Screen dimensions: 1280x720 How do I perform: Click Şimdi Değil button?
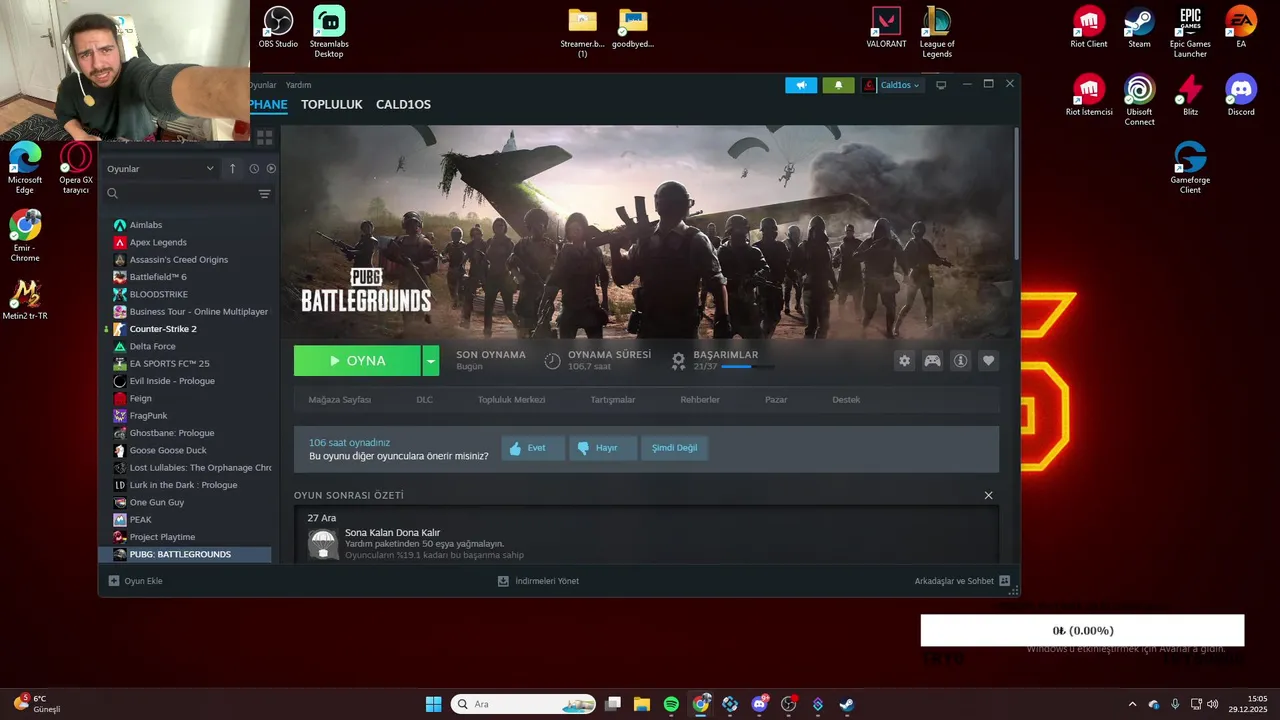coord(674,448)
